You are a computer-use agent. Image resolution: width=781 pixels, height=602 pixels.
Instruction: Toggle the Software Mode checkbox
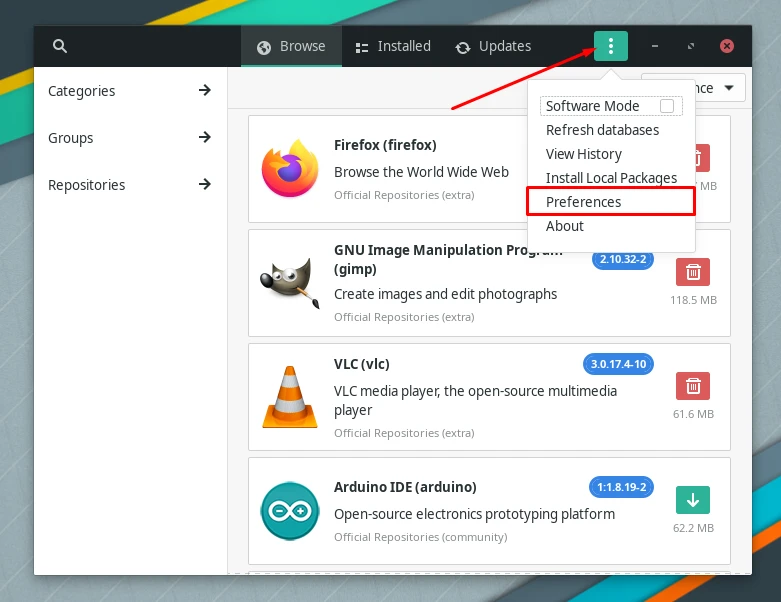(x=666, y=106)
